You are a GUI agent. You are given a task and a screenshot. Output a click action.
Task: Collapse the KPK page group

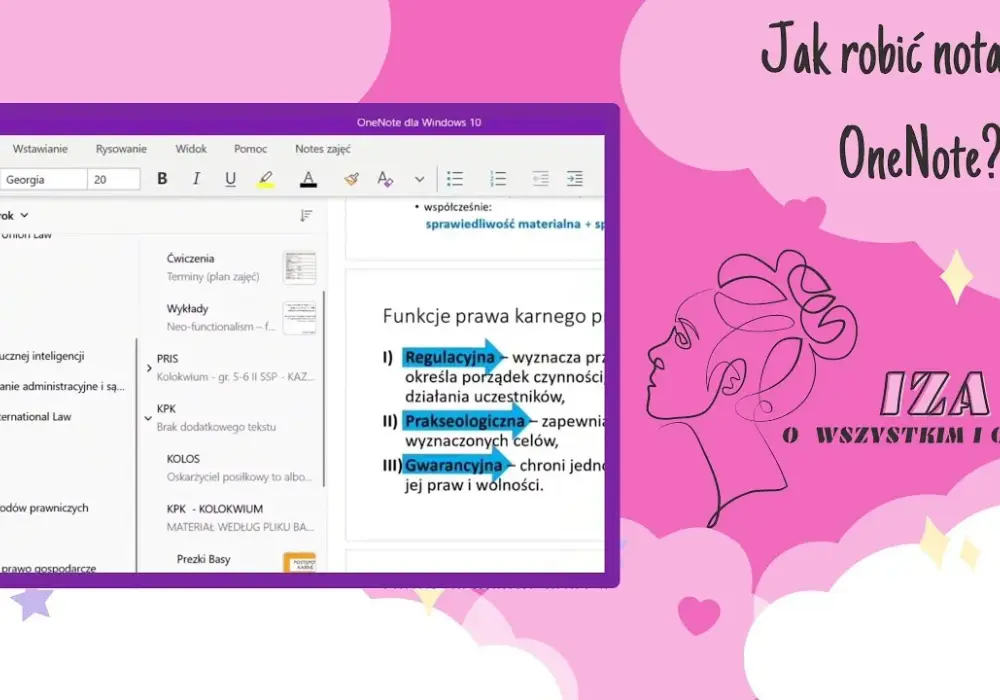pyautogui.click(x=148, y=418)
